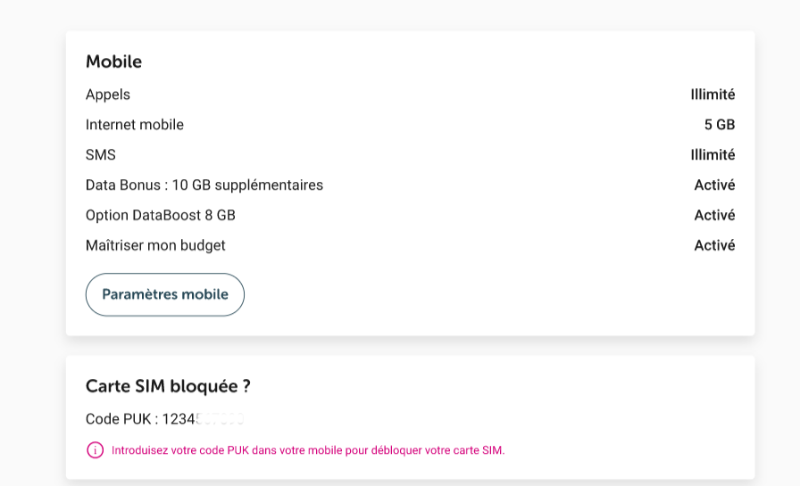Screen dimensions: 800x486
Task: Click Activé status for Data Bonus
Action: (714, 185)
